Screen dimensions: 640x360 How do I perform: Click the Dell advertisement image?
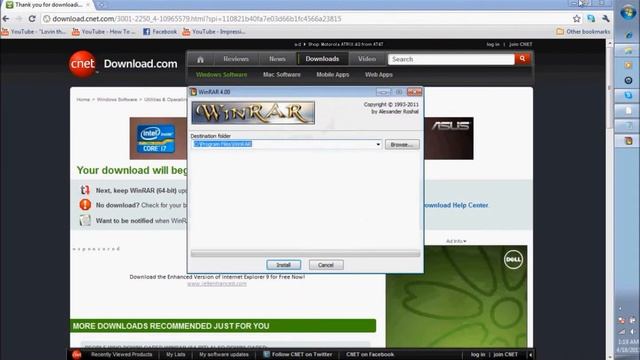(456, 296)
